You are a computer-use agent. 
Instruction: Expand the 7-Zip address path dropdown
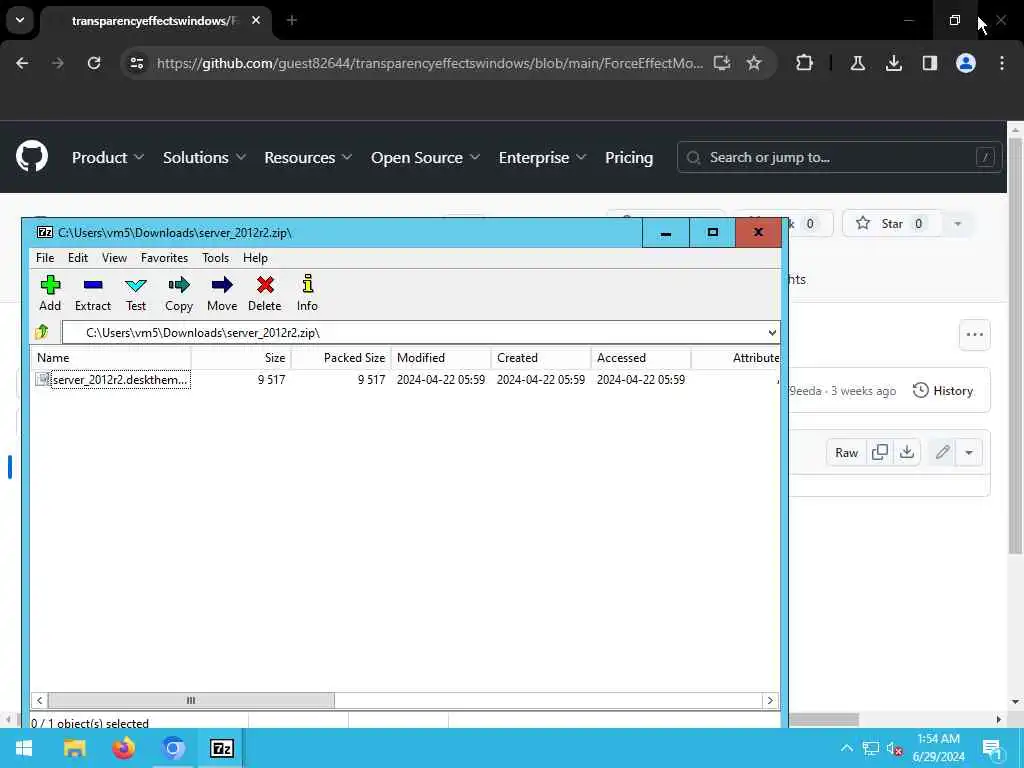772,332
